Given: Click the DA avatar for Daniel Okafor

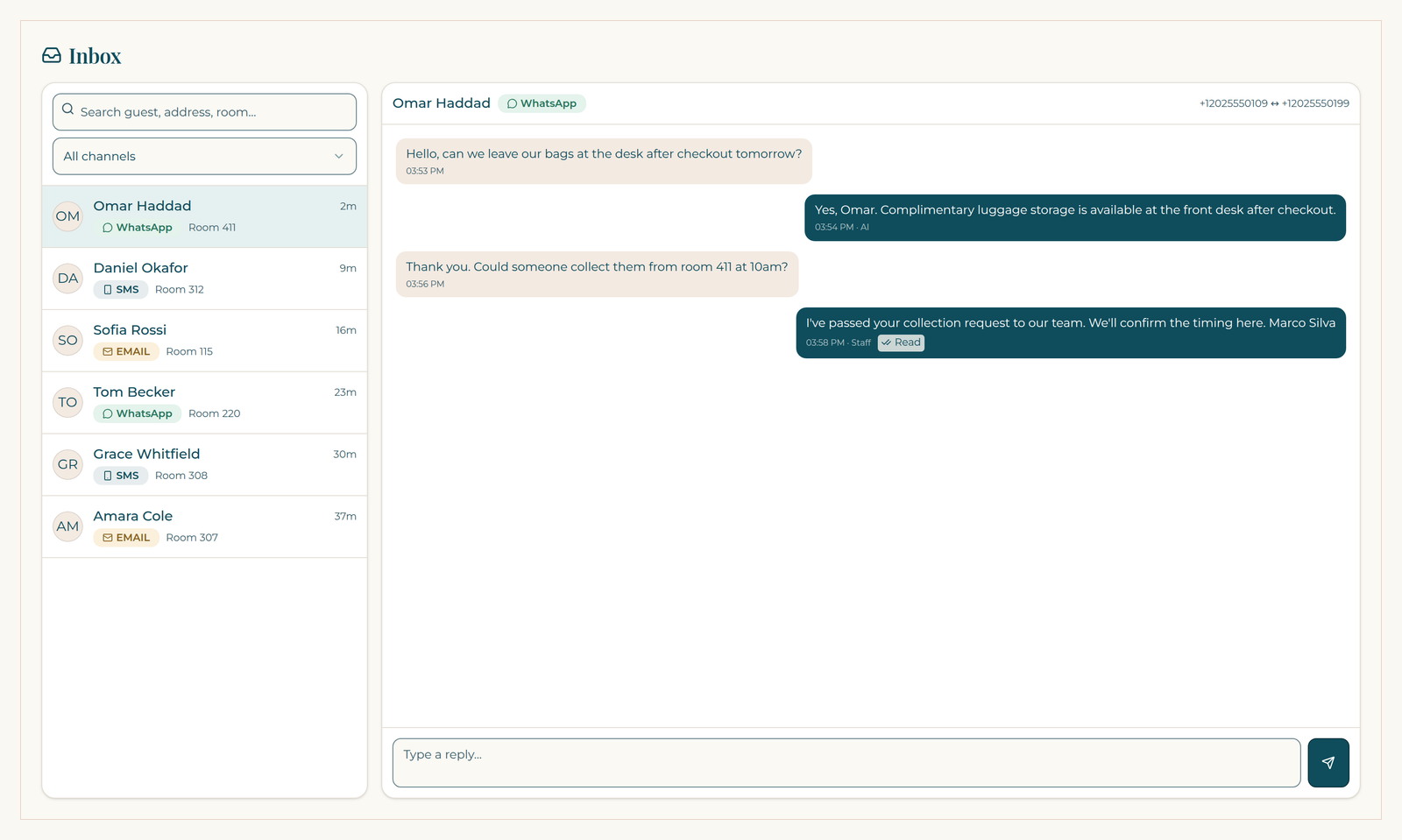Looking at the screenshot, I should coord(67,279).
